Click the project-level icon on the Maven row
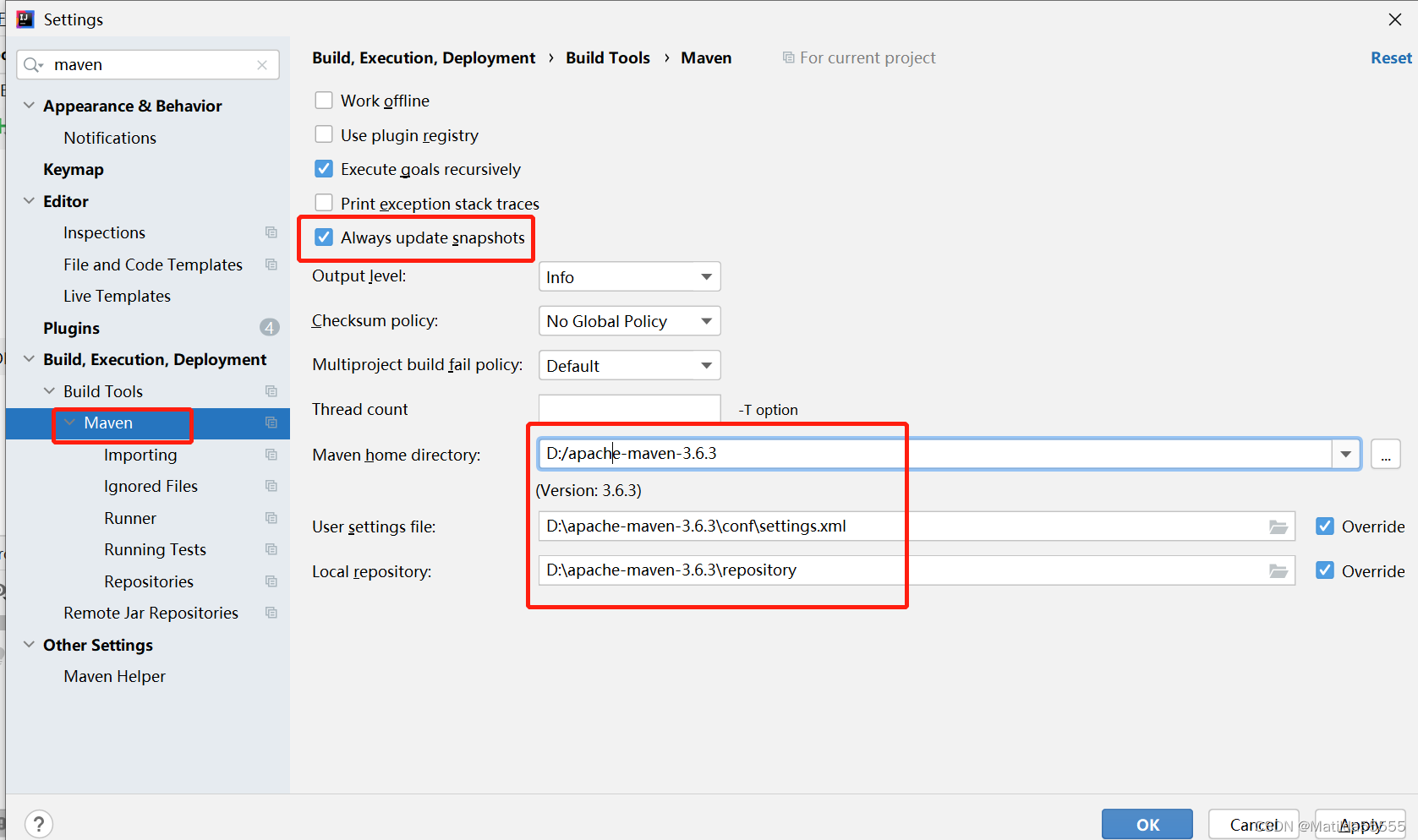Viewport: 1418px width, 840px height. tap(271, 423)
